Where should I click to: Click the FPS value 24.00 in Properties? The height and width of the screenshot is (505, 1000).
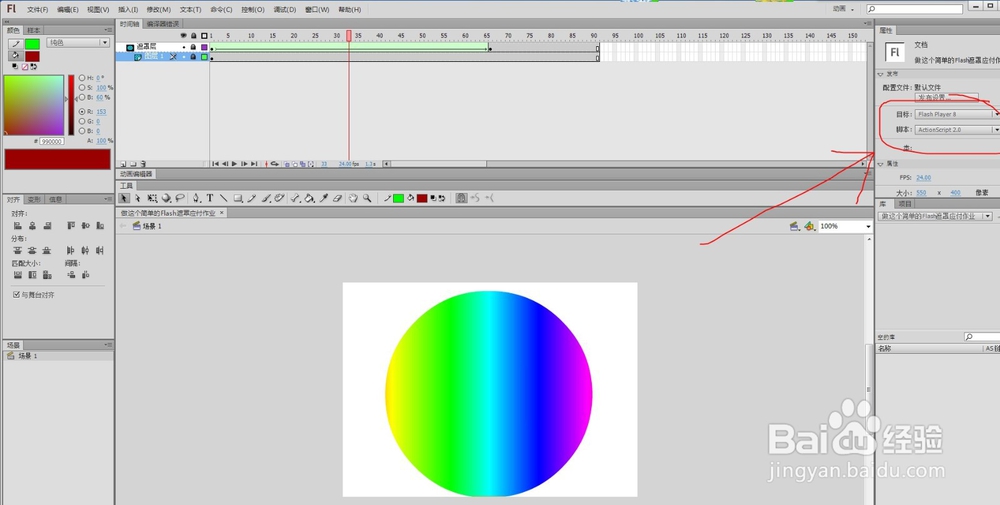pos(923,178)
